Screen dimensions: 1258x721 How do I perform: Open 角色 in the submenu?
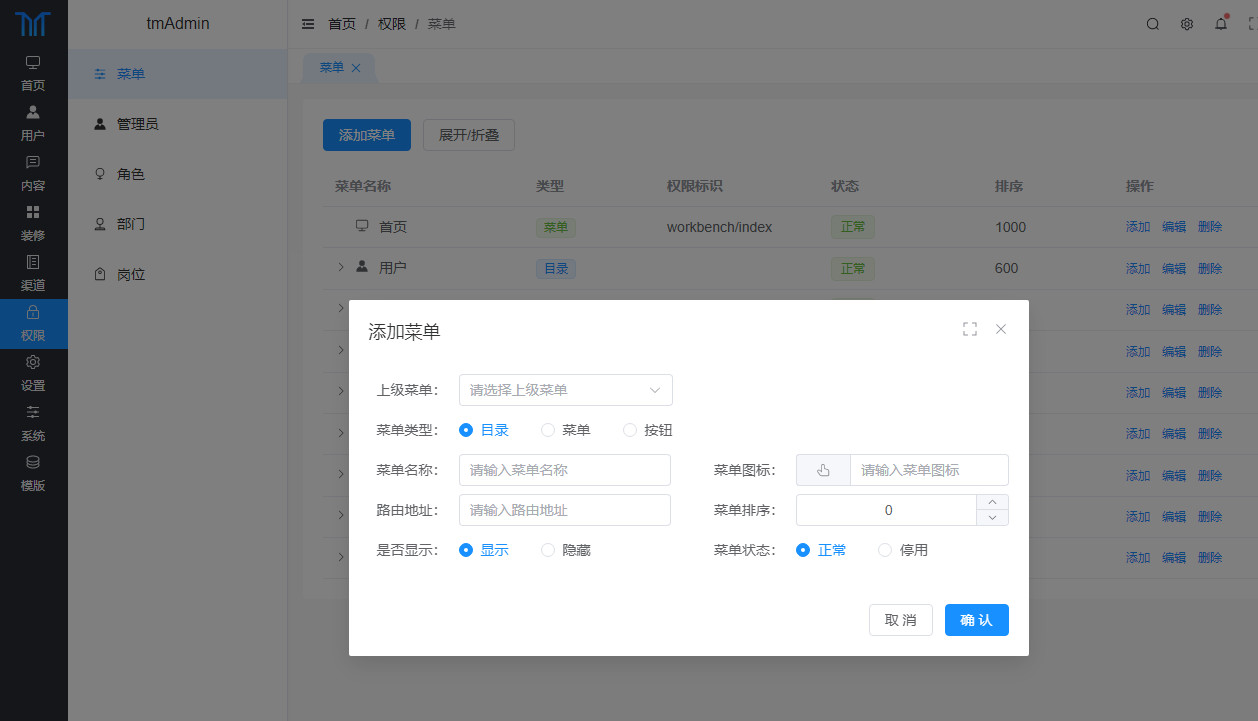click(x=130, y=174)
